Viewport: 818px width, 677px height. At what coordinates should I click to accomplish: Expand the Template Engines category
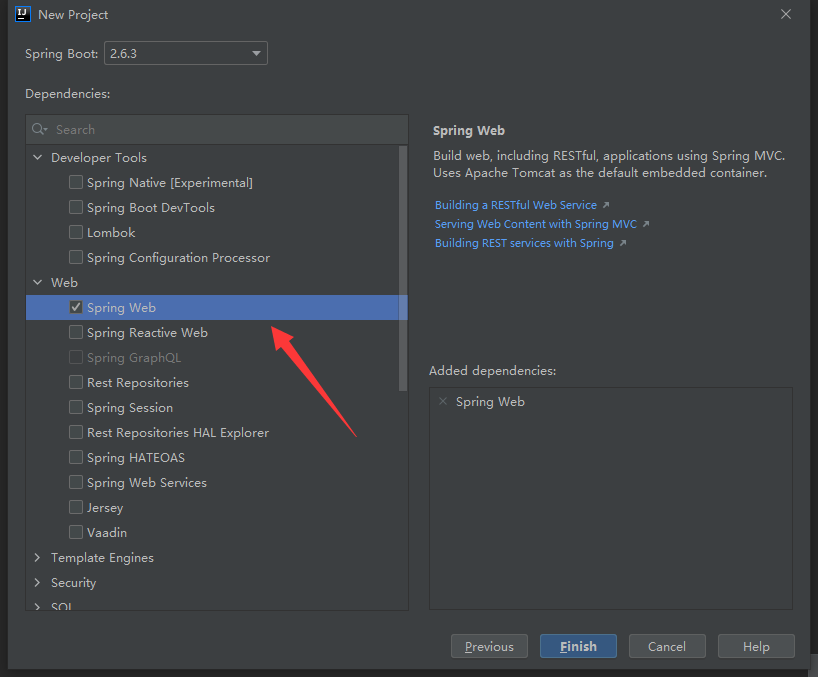[38, 557]
